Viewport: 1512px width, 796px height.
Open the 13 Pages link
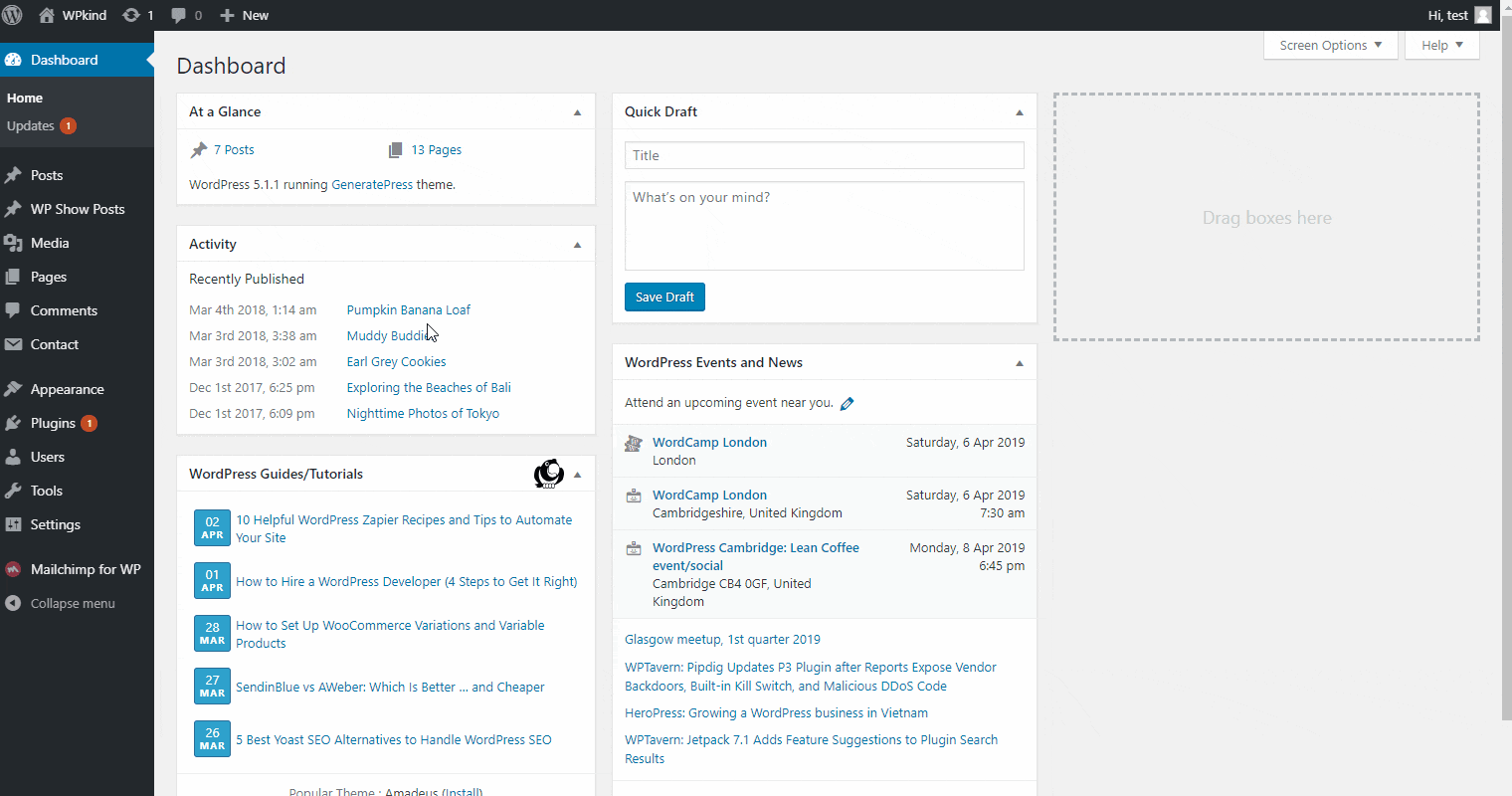pyautogui.click(x=436, y=150)
